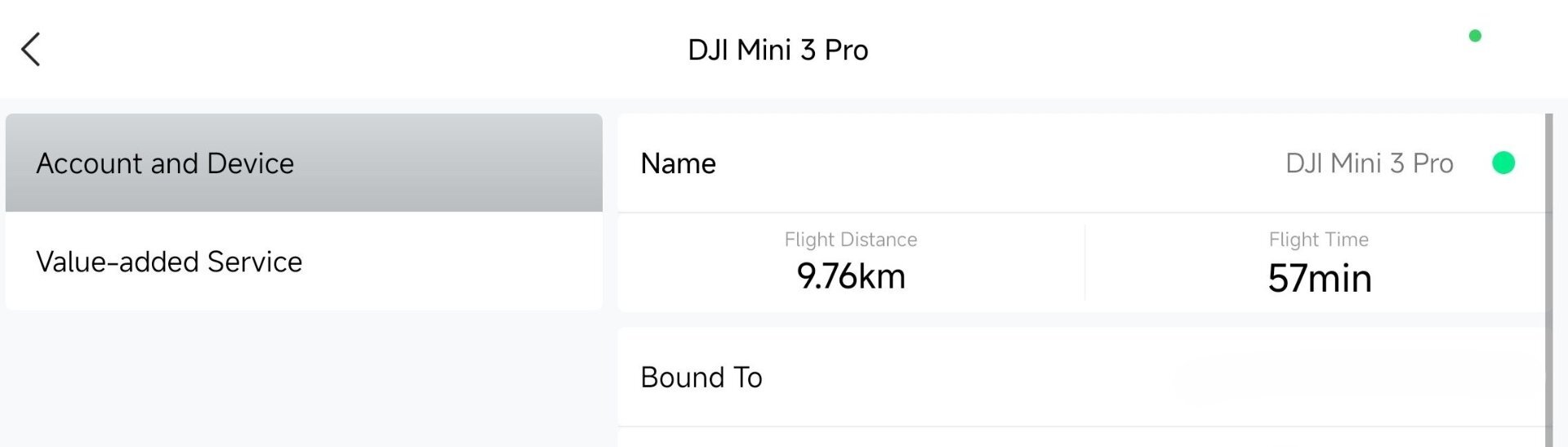Click the green status dot in header

click(1475, 36)
